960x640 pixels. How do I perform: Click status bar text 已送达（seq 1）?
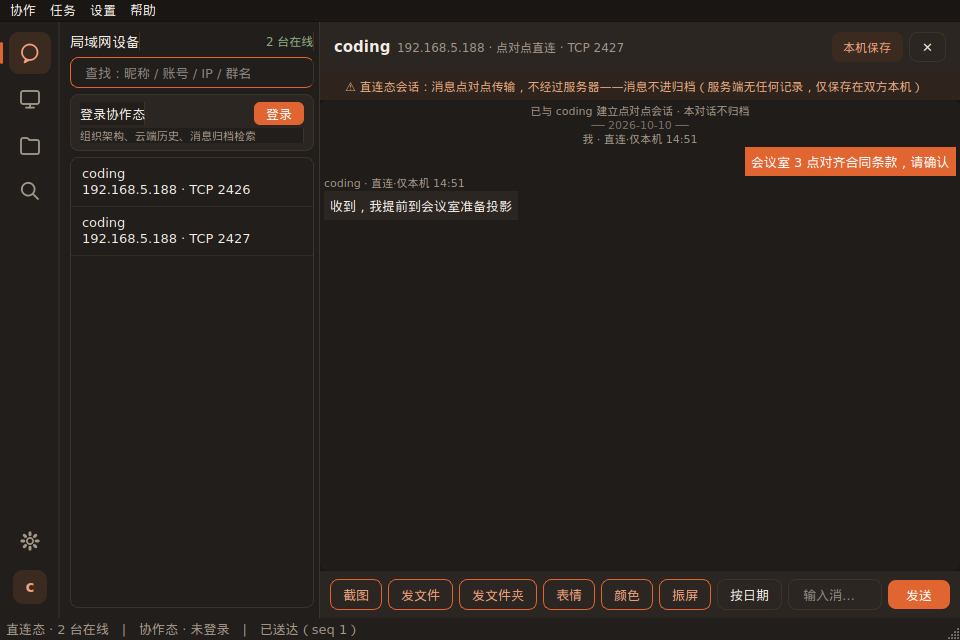[308, 630]
